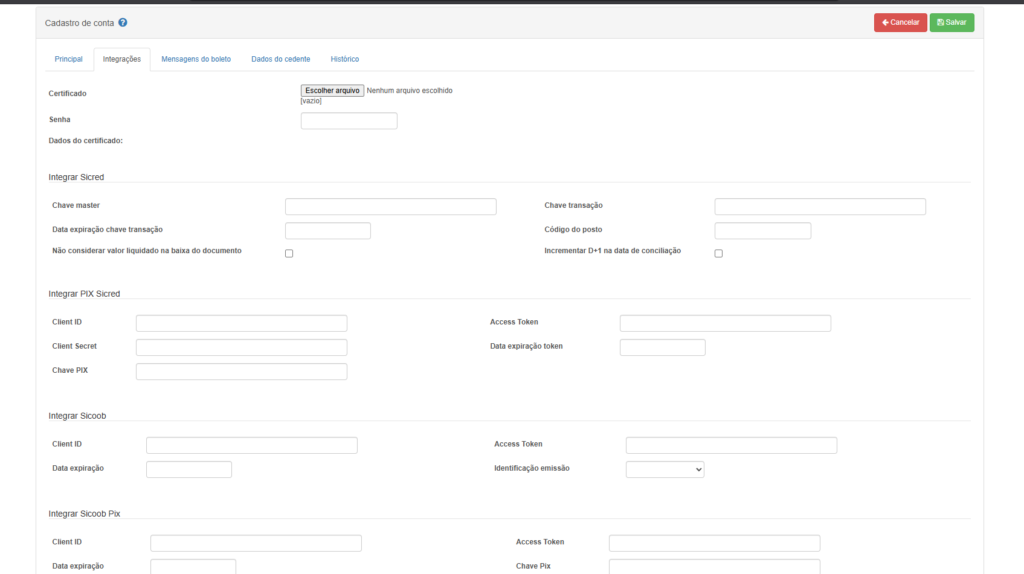
Task: Open the Mensagens do boleto tab
Action: (196, 59)
